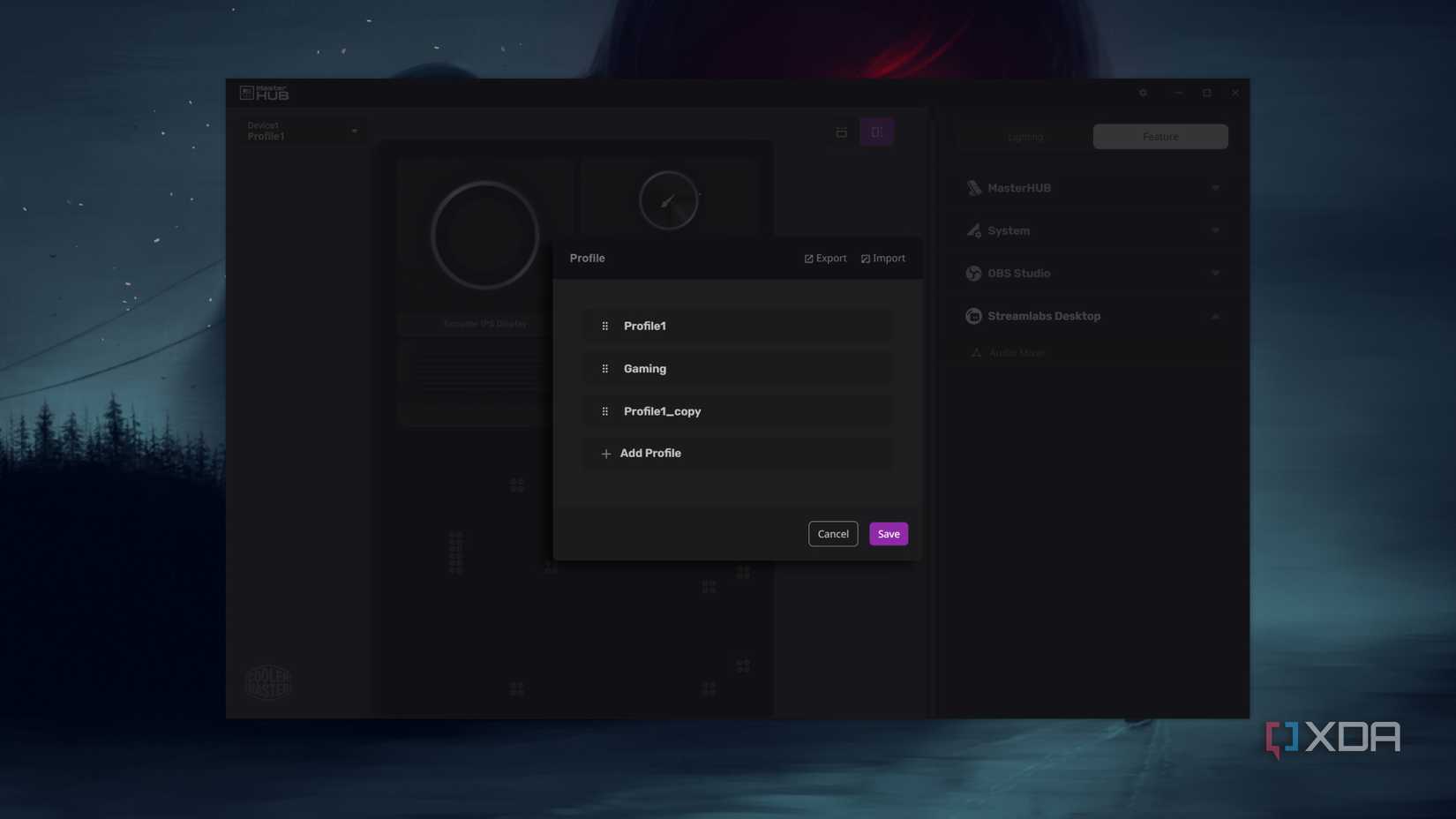
Task: Click the Streamlabs Desktop icon in the sidebar
Action: [x=973, y=315]
